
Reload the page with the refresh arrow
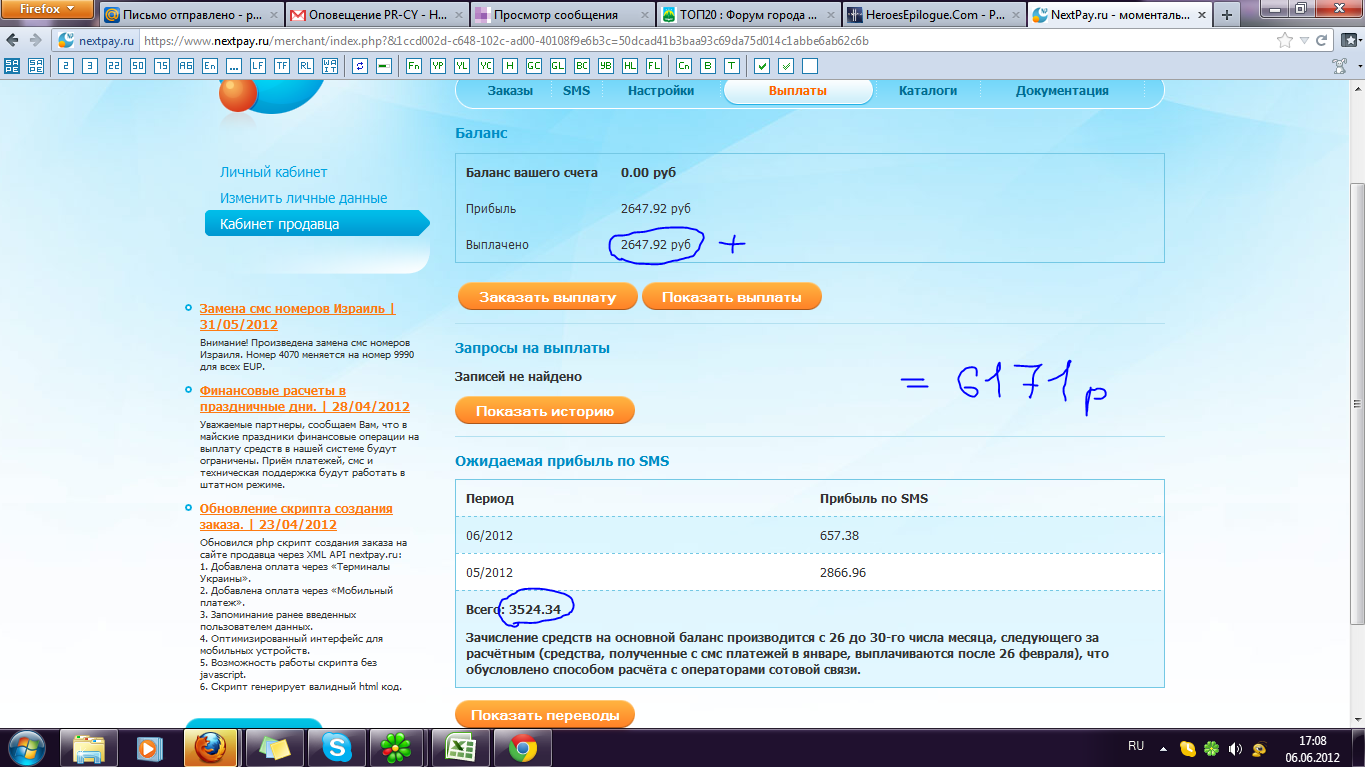point(1322,41)
